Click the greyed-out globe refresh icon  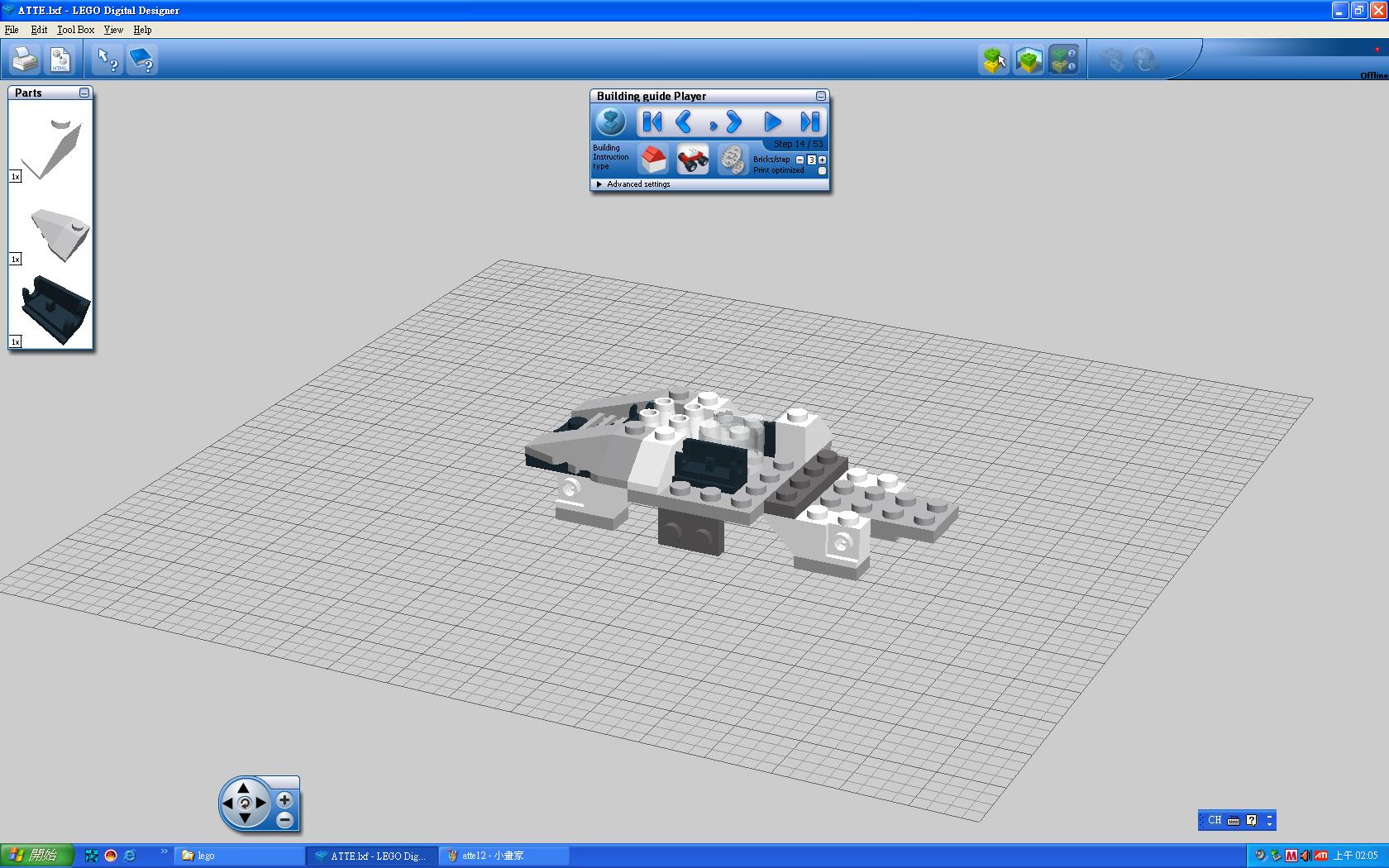pos(1146,60)
